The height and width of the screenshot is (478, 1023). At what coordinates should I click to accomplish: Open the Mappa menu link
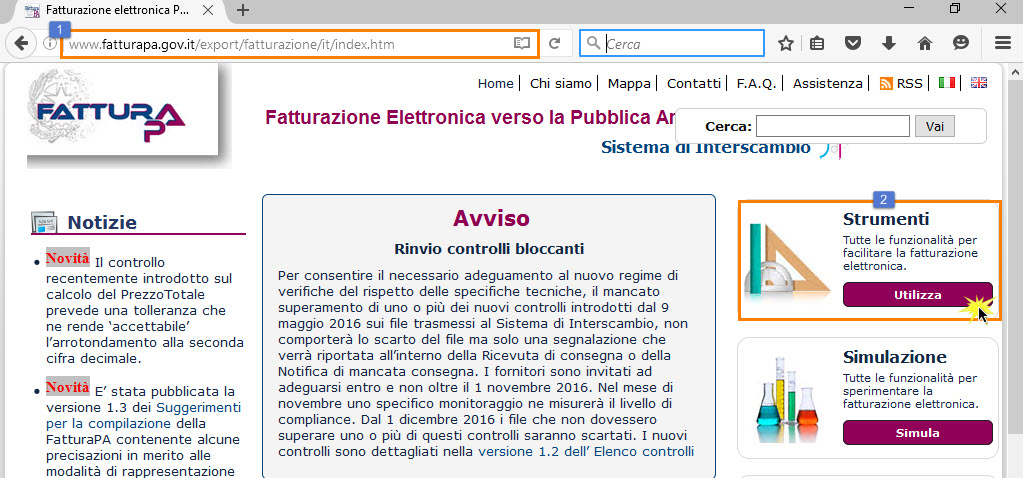pos(629,83)
